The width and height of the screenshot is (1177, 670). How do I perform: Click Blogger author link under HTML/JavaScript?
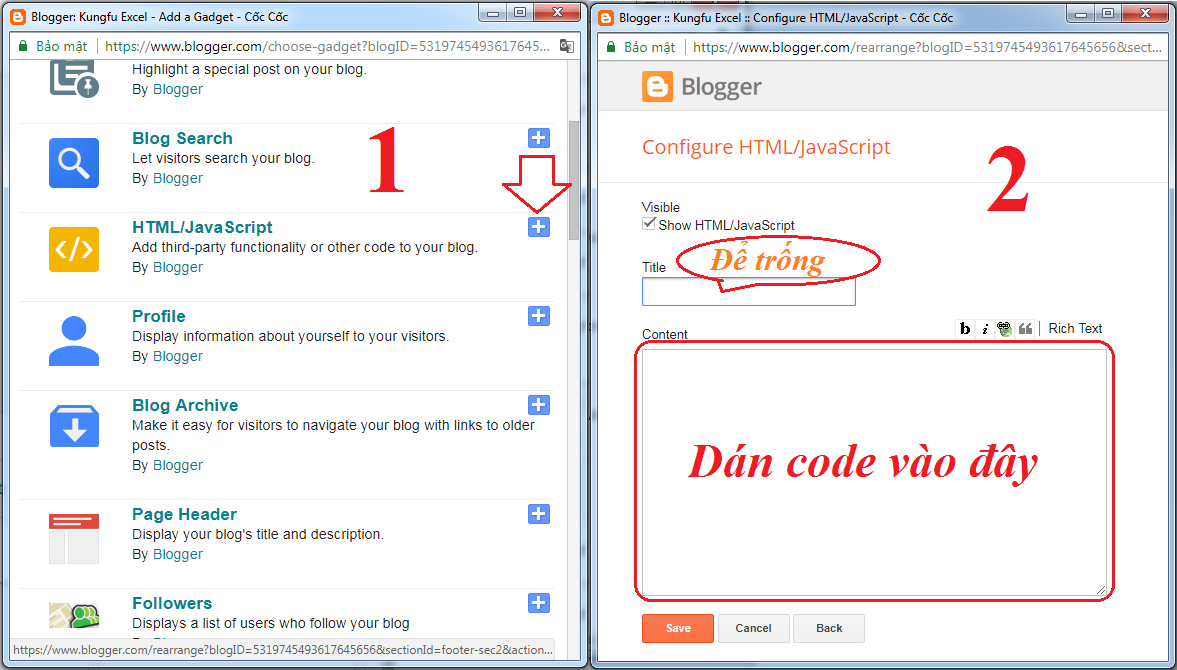click(178, 267)
